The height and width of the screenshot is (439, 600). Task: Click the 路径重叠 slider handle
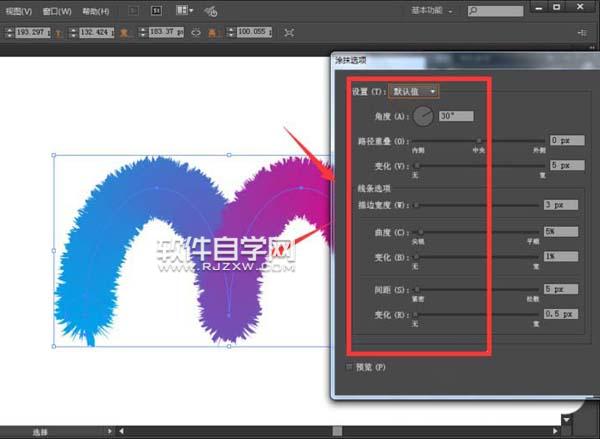coord(479,140)
